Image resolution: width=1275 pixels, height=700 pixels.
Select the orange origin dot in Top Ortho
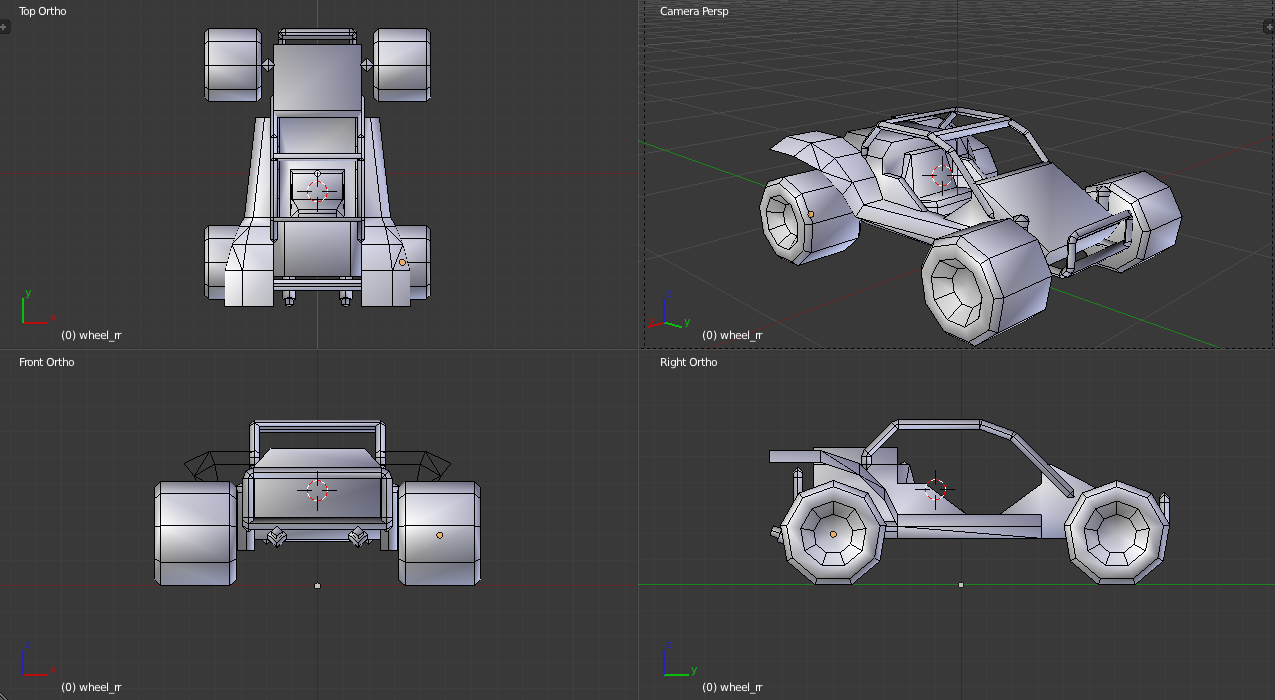pyautogui.click(x=402, y=262)
